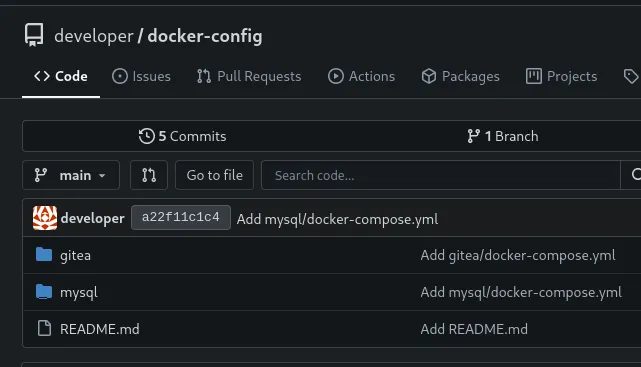Go to the Actions tab

[x=361, y=76]
